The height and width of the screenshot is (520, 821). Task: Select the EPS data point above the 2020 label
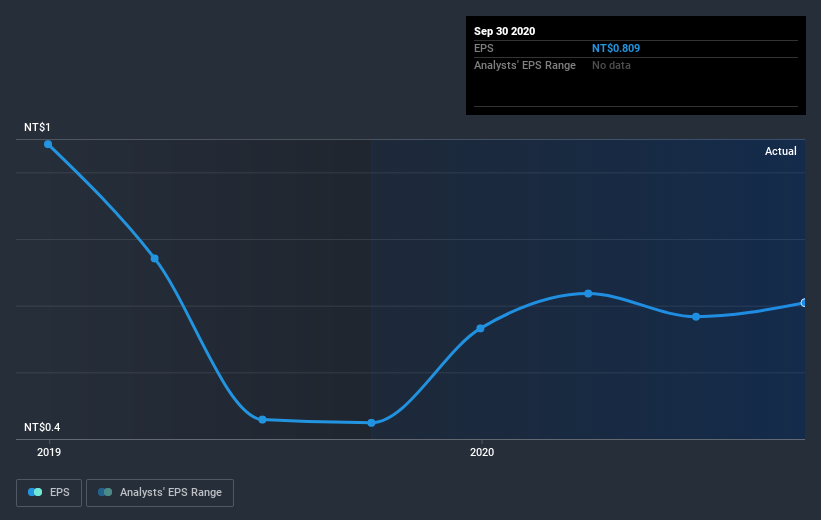480,328
